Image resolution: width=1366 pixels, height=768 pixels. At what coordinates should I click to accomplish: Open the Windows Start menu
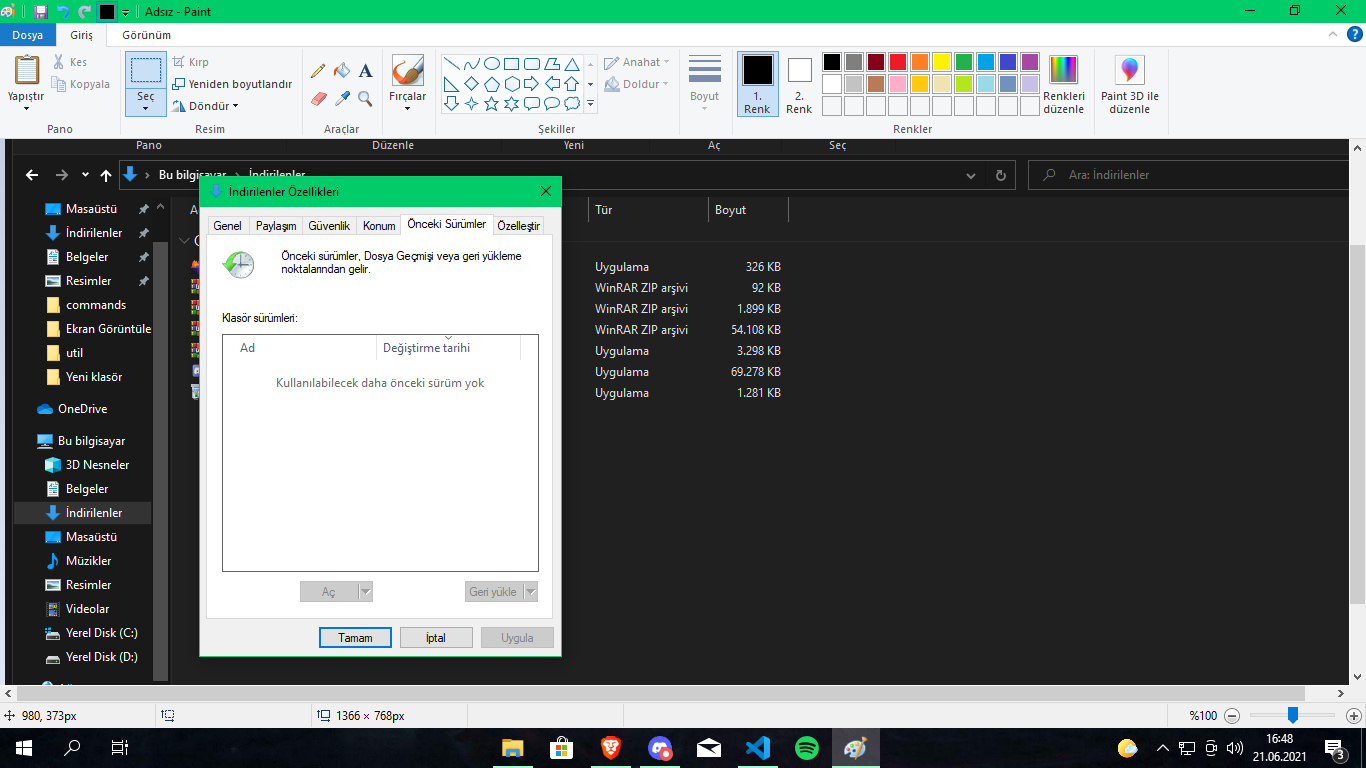click(x=23, y=747)
